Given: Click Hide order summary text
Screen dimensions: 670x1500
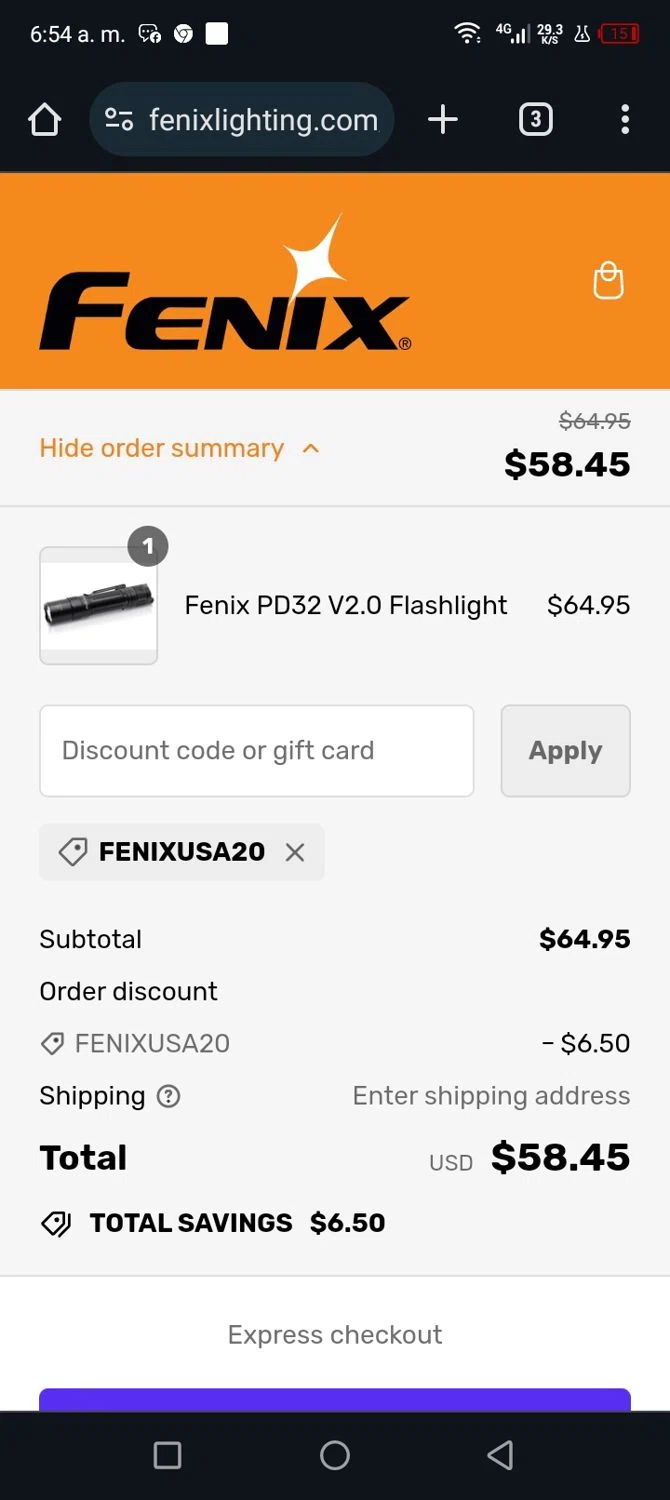Looking at the screenshot, I should point(161,448).
